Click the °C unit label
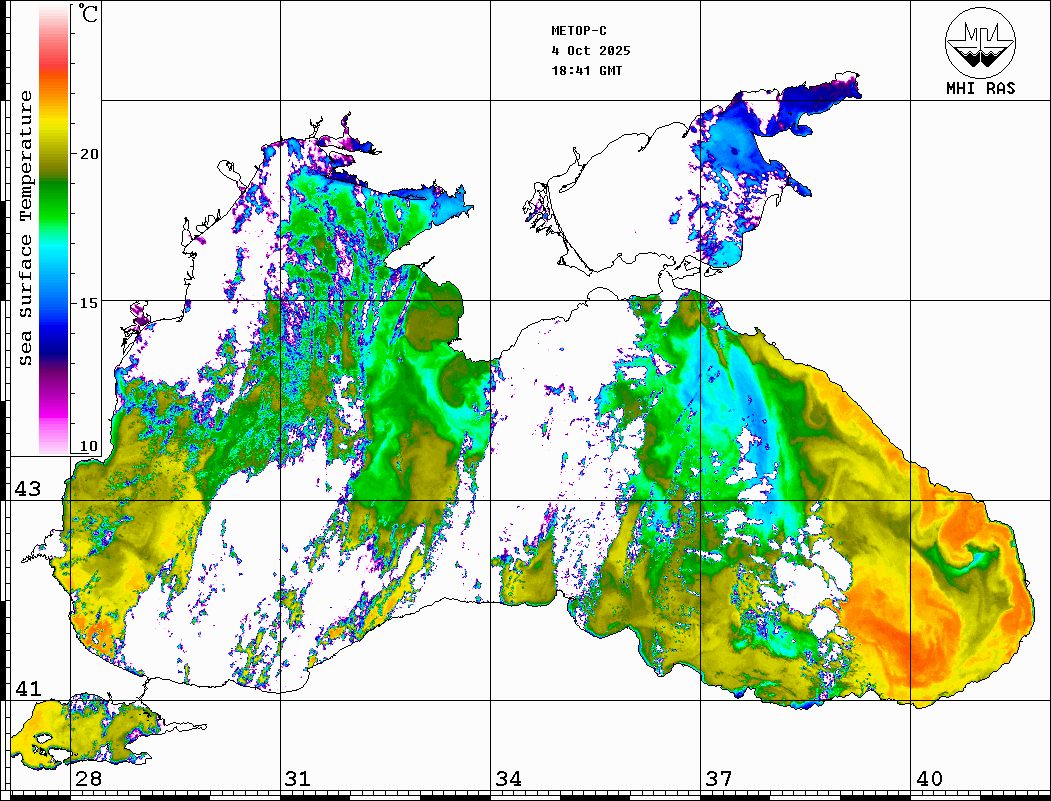Image resolution: width=1051 pixels, height=801 pixels. (89, 15)
